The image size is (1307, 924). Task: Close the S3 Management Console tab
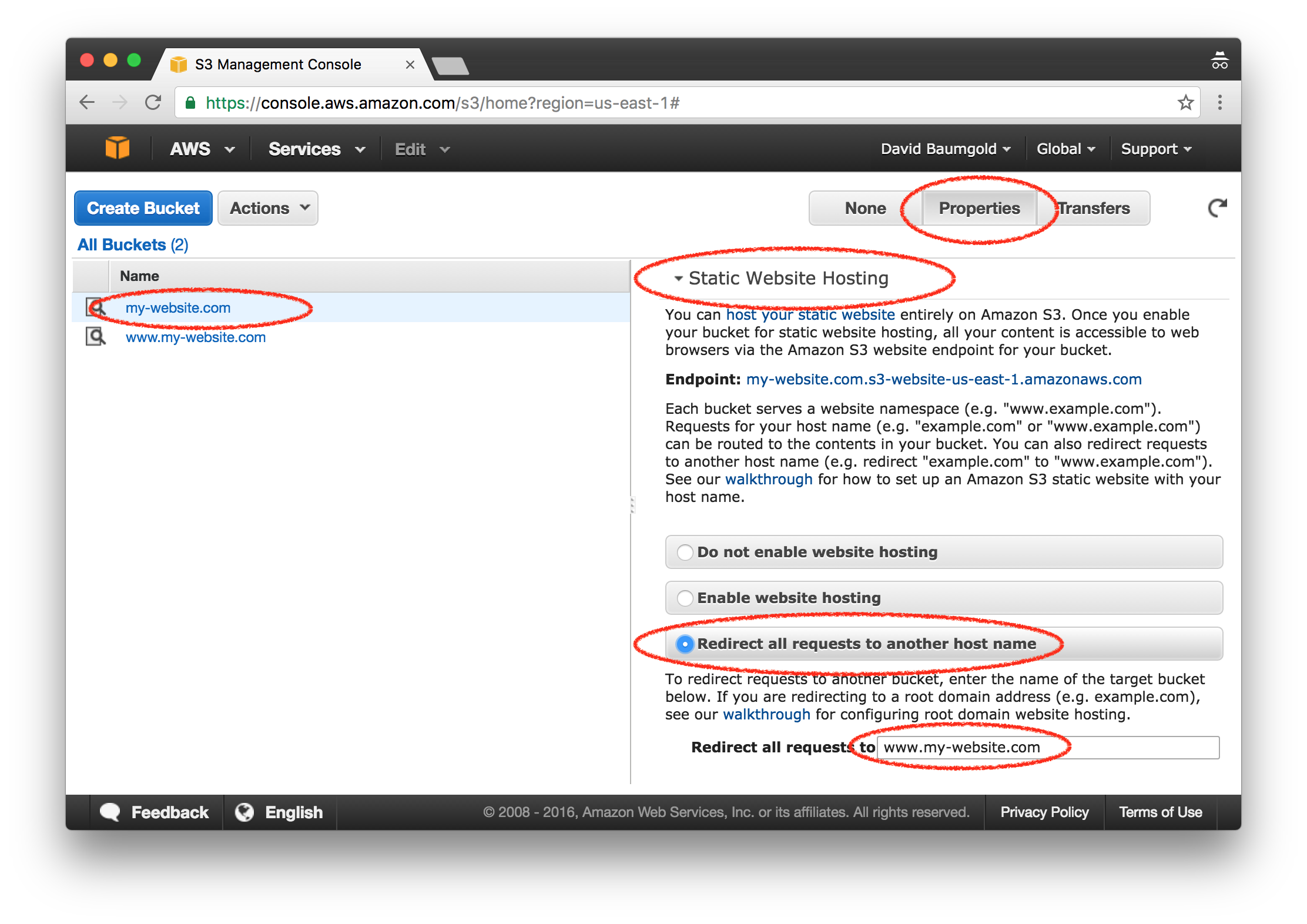(x=410, y=65)
